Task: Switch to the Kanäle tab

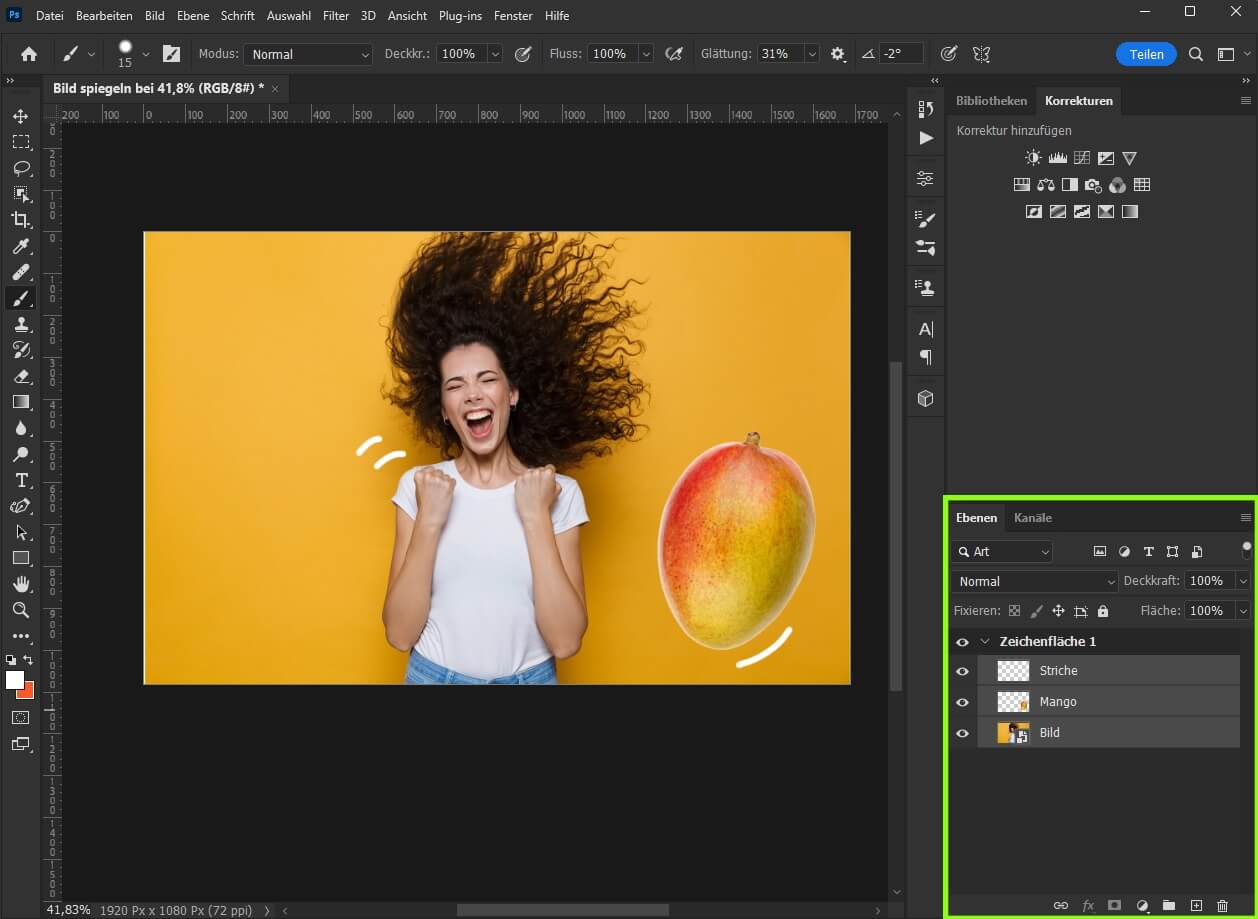Action: coord(1032,517)
